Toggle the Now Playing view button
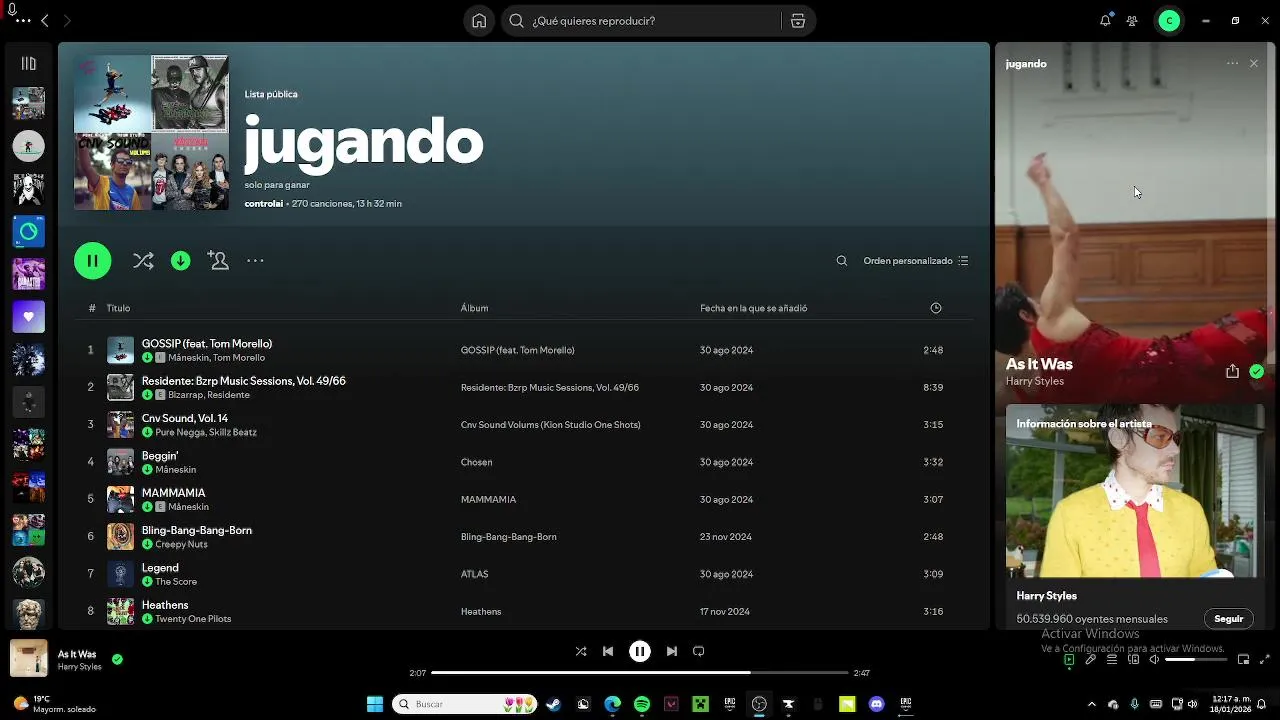Screen dimensions: 1280x720 [1069, 660]
